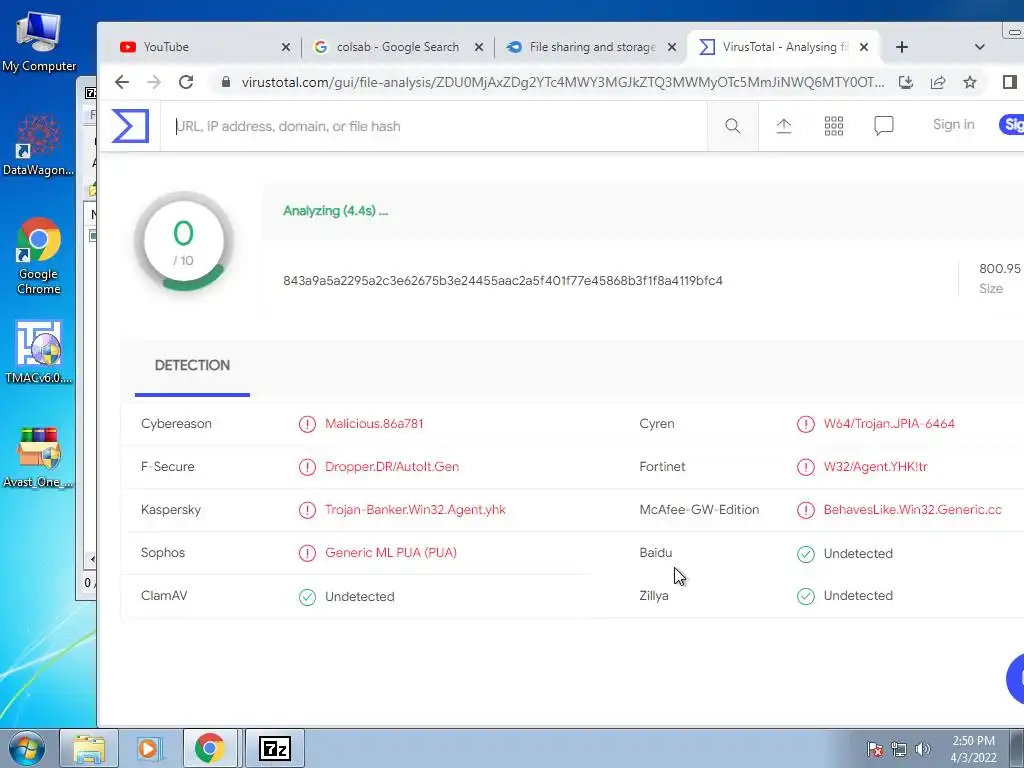Viewport: 1024px width, 768px height.
Task: Click the alert icon beside Fortinet result
Action: click(x=806, y=468)
